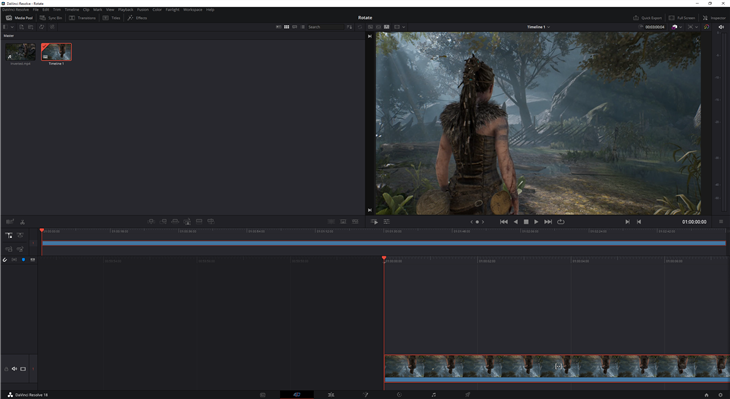Click the import media folder icon
The image size is (730, 399).
(x=31, y=27)
